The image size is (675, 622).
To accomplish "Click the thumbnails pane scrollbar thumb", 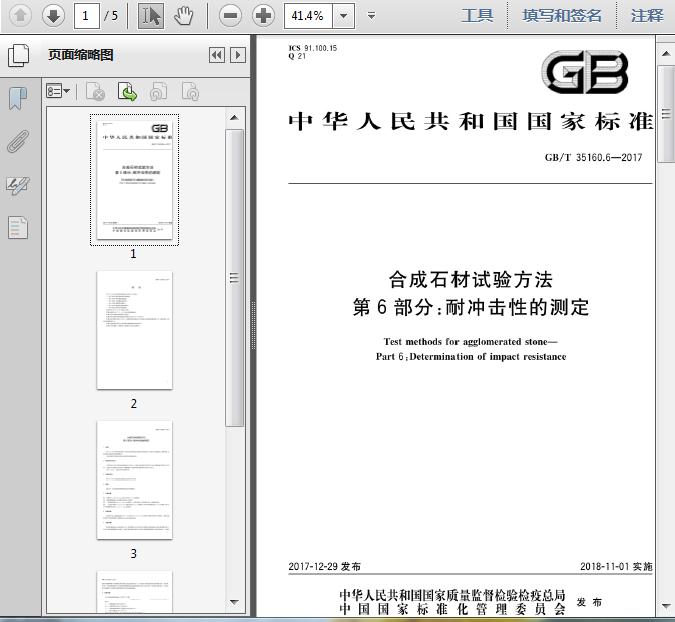I will (x=234, y=278).
